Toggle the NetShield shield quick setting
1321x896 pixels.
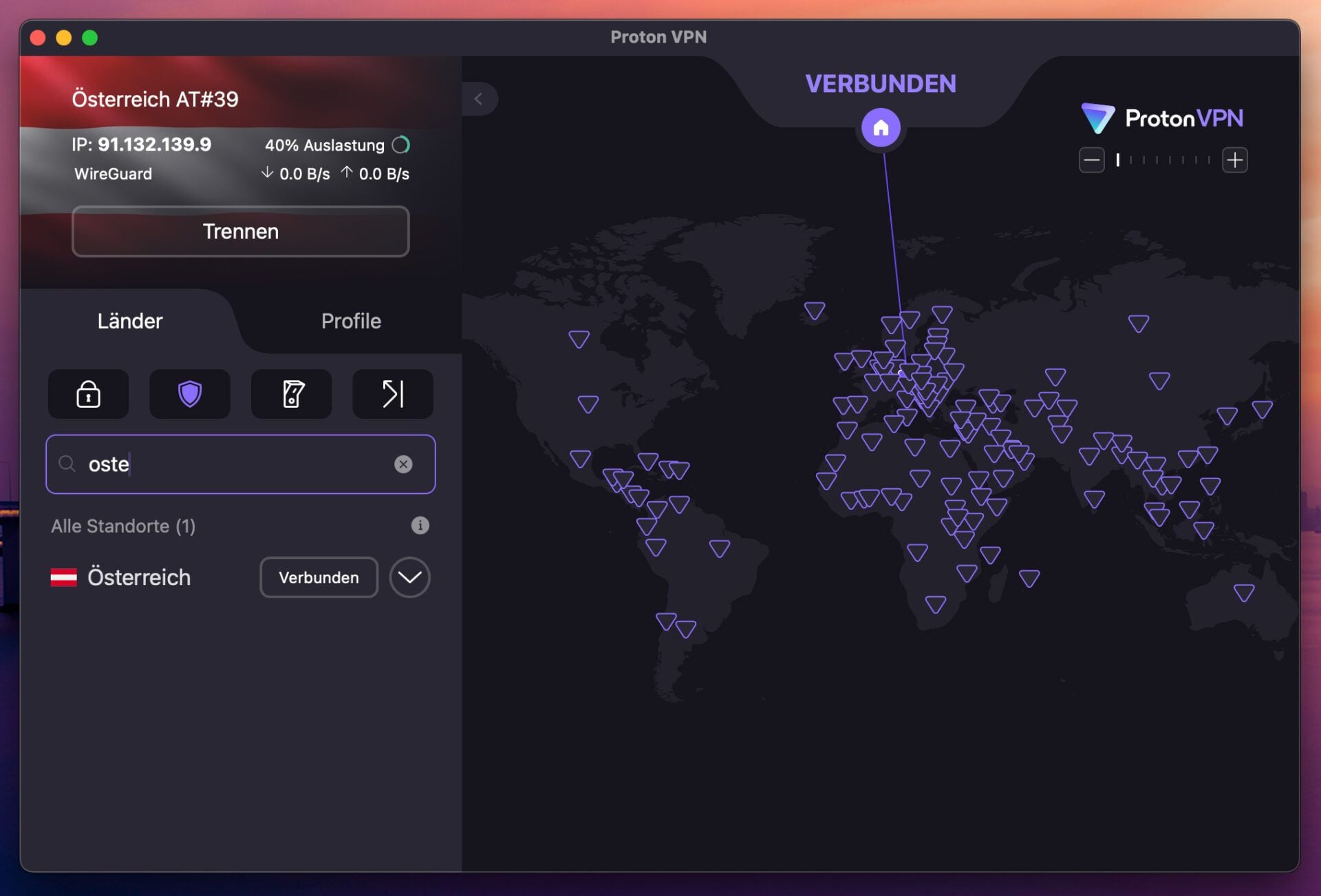189,394
